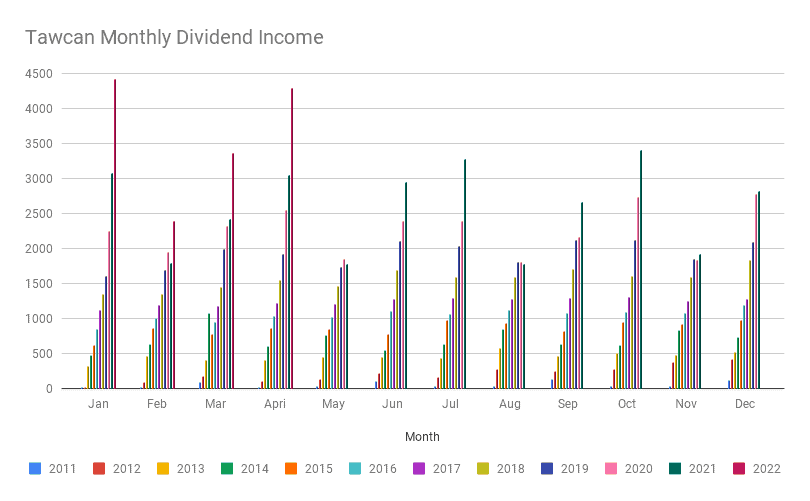Select the chart title Tawcan Monthly Dividend Income
This screenshot has width=810, height=501.
pyautogui.click(x=174, y=38)
